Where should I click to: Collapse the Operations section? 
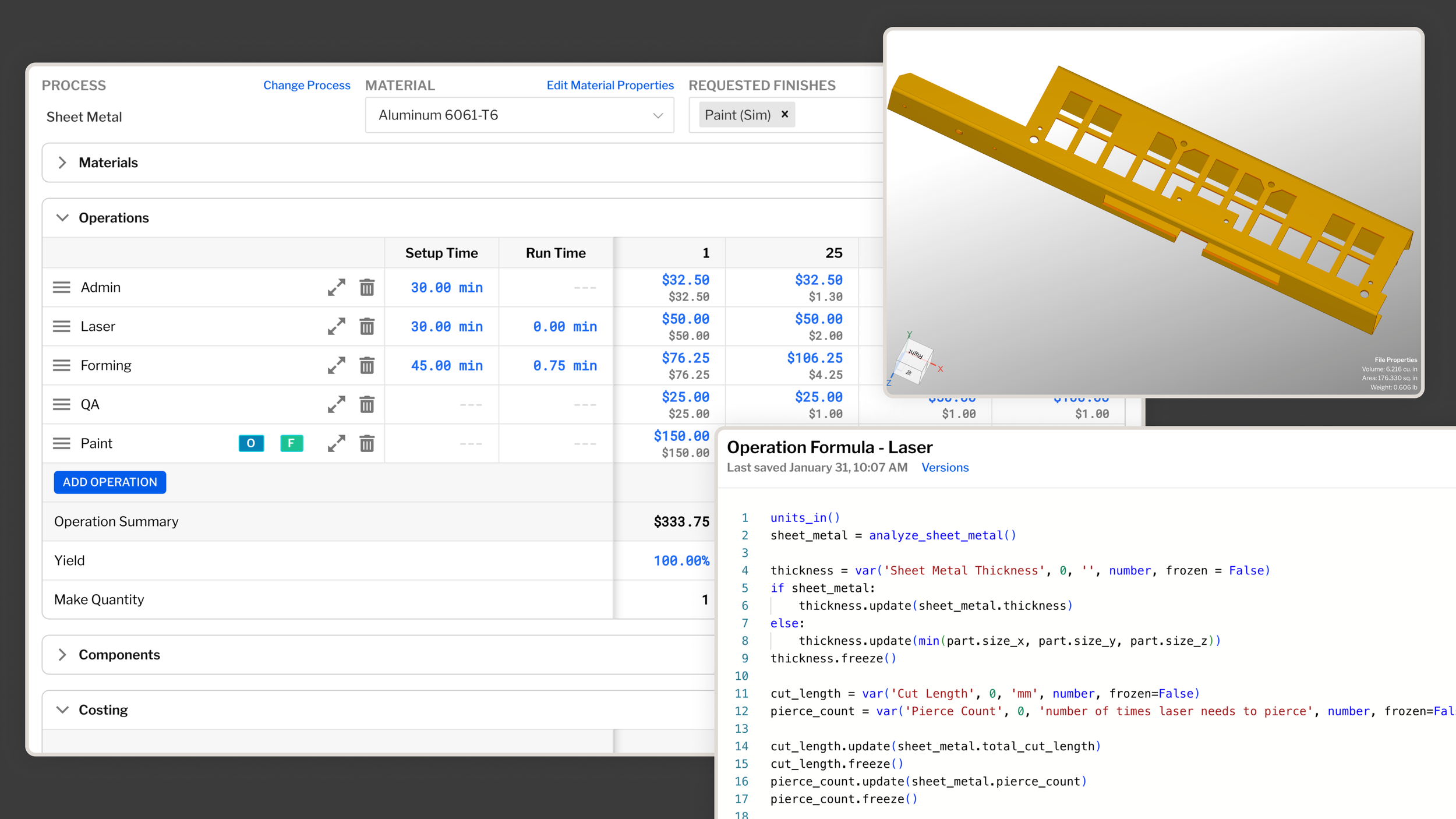[62, 218]
